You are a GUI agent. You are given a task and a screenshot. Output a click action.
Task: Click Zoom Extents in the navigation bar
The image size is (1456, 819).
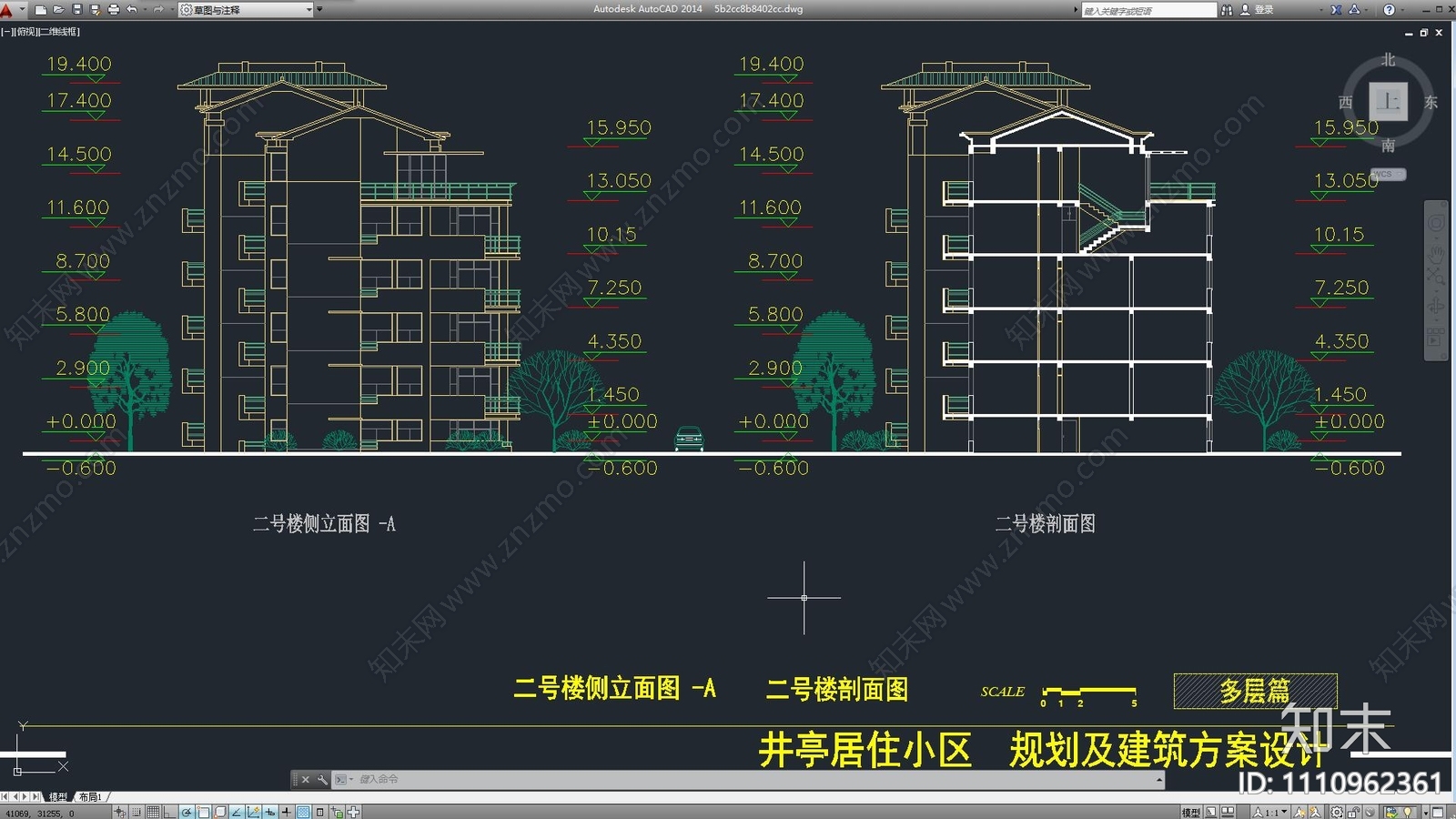tap(1435, 276)
